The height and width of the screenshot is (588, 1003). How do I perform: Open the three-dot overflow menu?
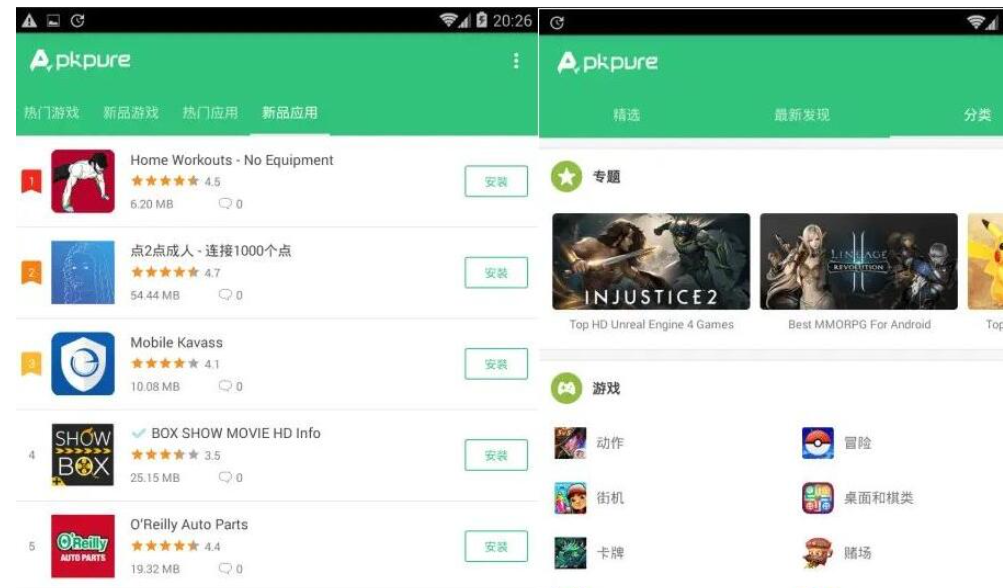[516, 61]
